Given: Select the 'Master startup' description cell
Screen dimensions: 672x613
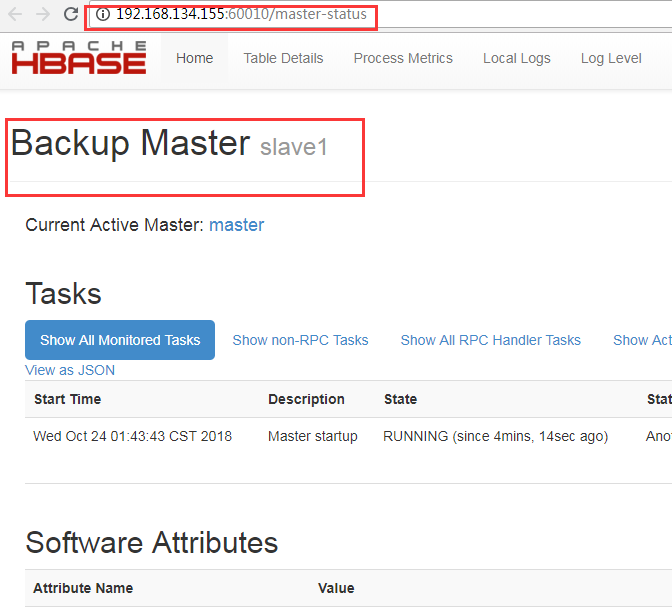Looking at the screenshot, I should pyautogui.click(x=313, y=436).
